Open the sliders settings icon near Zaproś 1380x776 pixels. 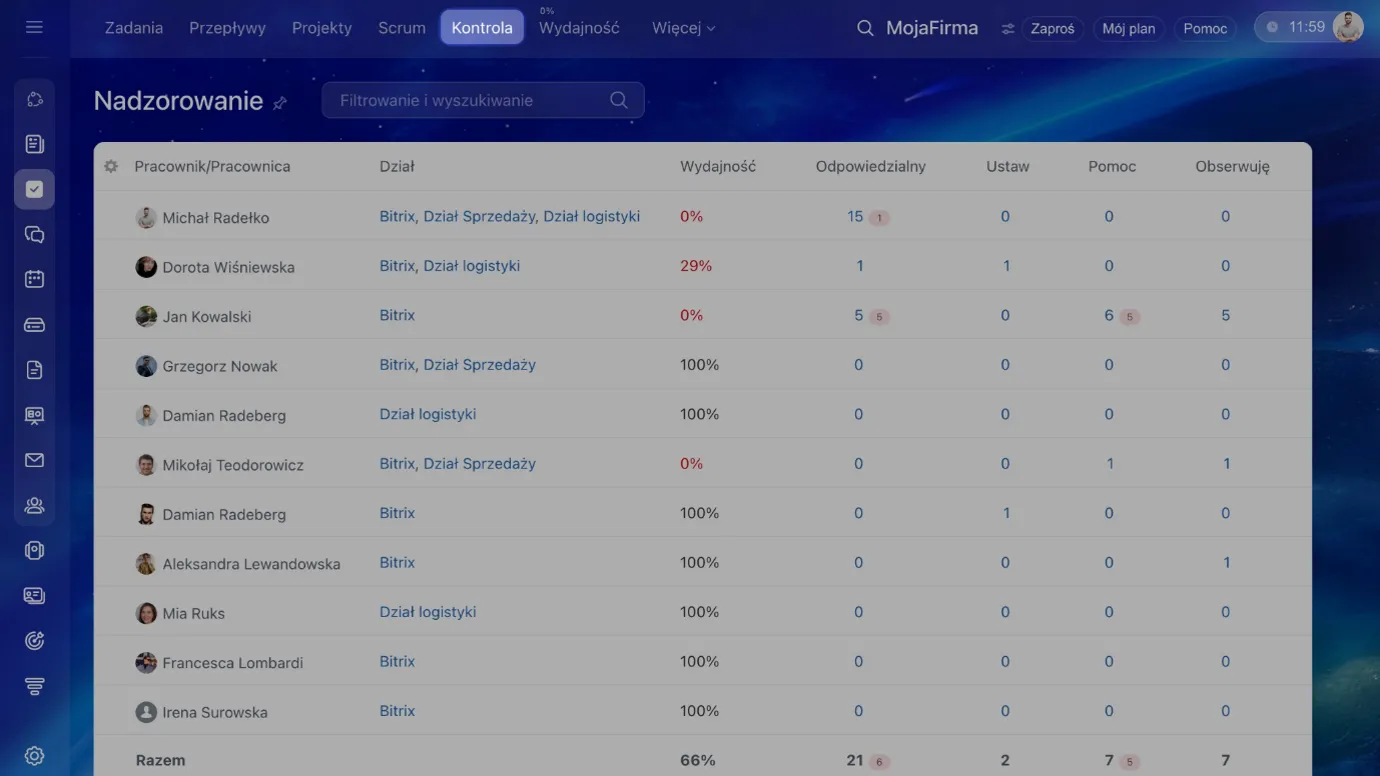pyautogui.click(x=1008, y=29)
